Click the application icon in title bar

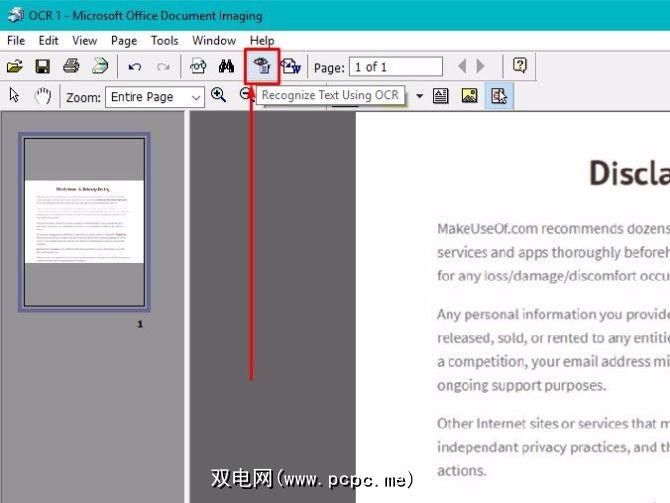coord(15,15)
